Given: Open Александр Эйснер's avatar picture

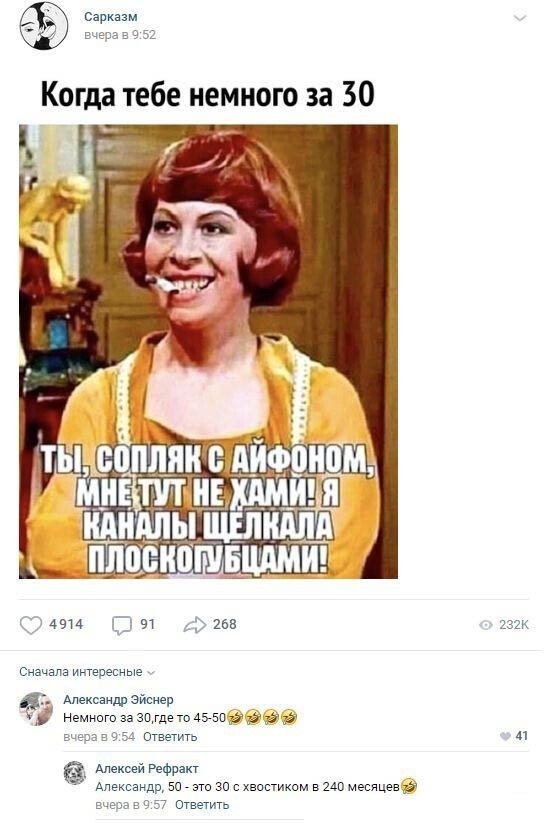Looking at the screenshot, I should click(x=36, y=709).
